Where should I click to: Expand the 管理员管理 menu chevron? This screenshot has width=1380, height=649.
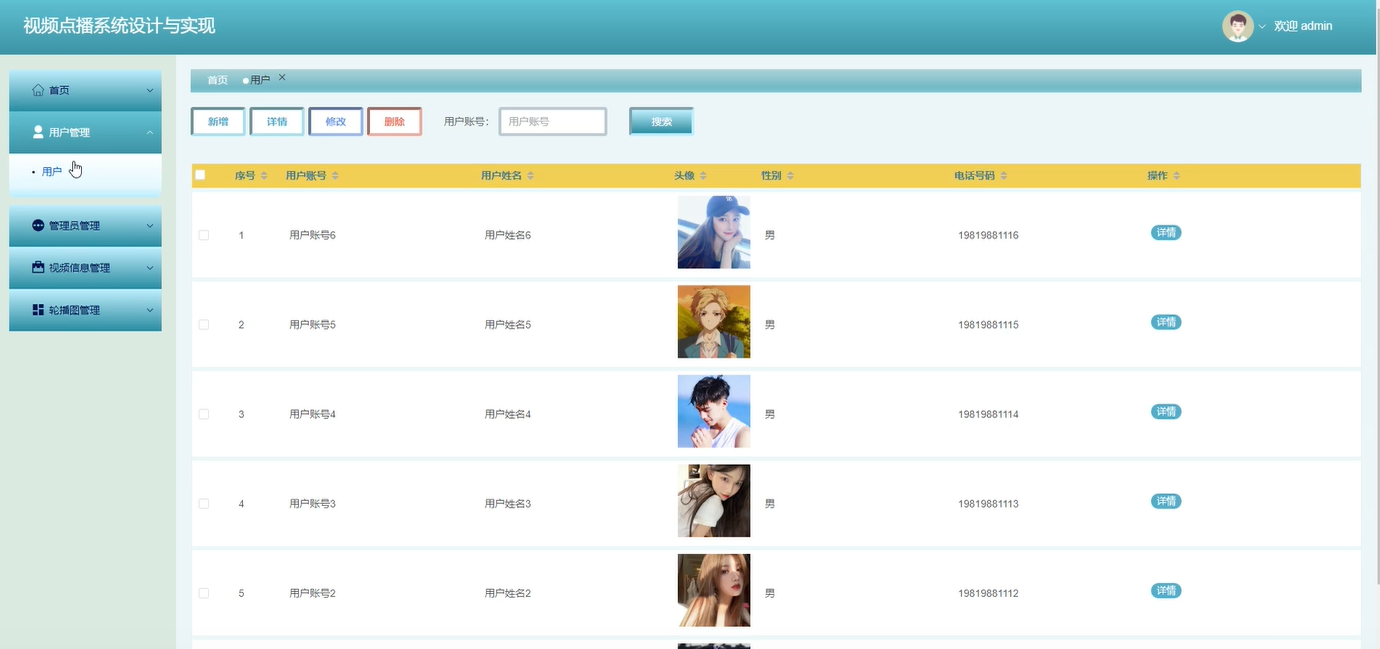[x=150, y=226]
